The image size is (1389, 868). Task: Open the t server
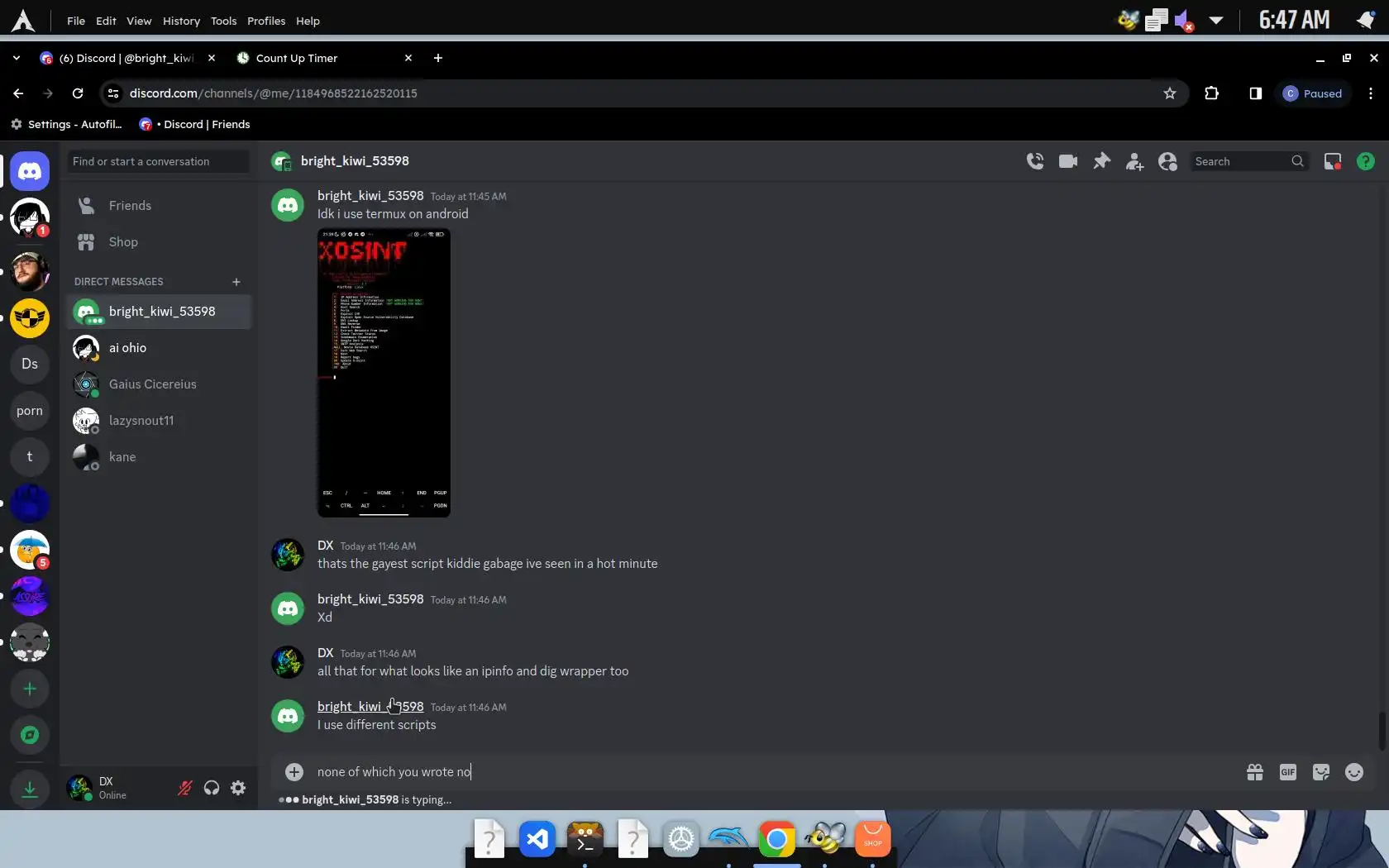coord(30,456)
